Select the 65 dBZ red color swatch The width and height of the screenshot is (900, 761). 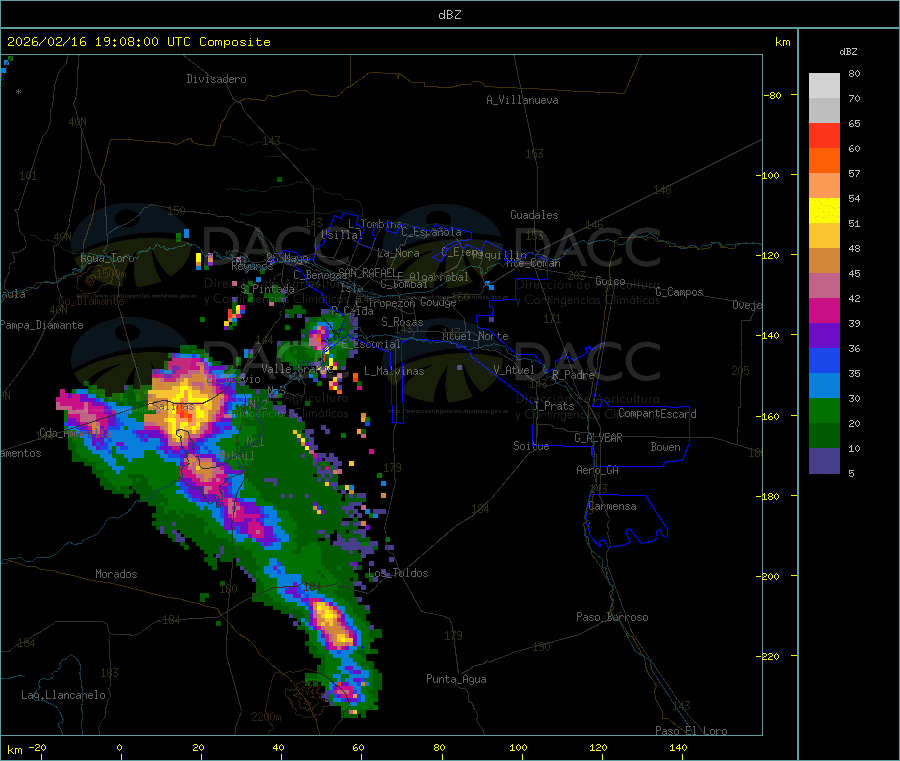pos(824,135)
